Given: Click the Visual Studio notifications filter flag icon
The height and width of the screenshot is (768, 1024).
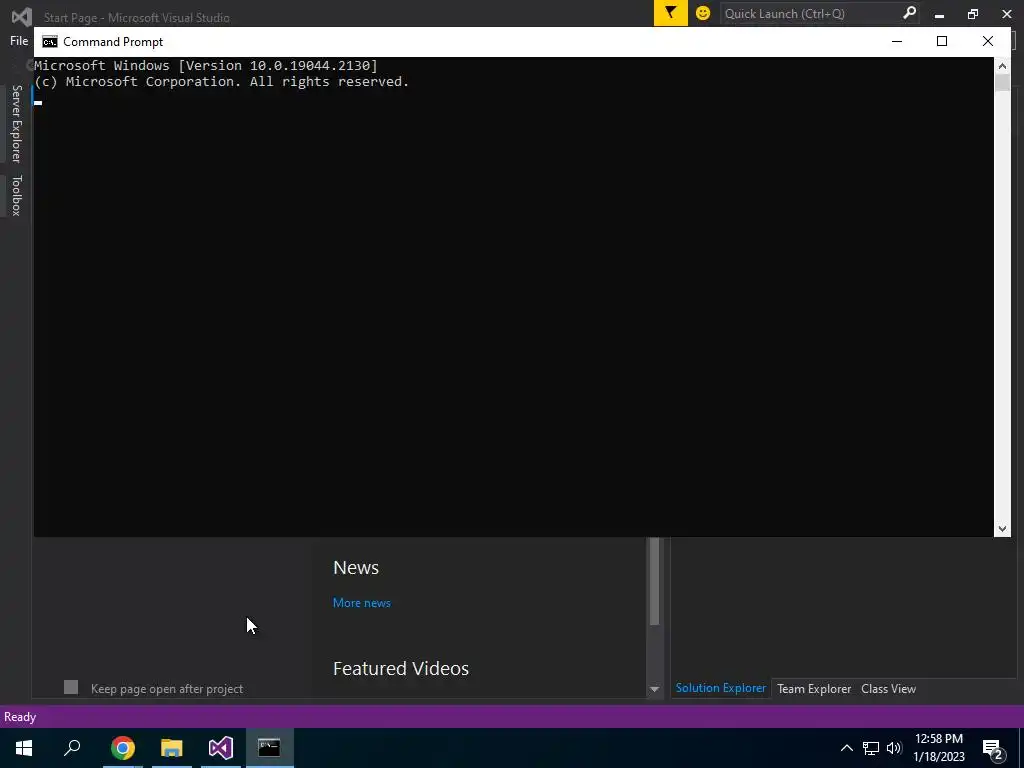Looking at the screenshot, I should [x=670, y=13].
